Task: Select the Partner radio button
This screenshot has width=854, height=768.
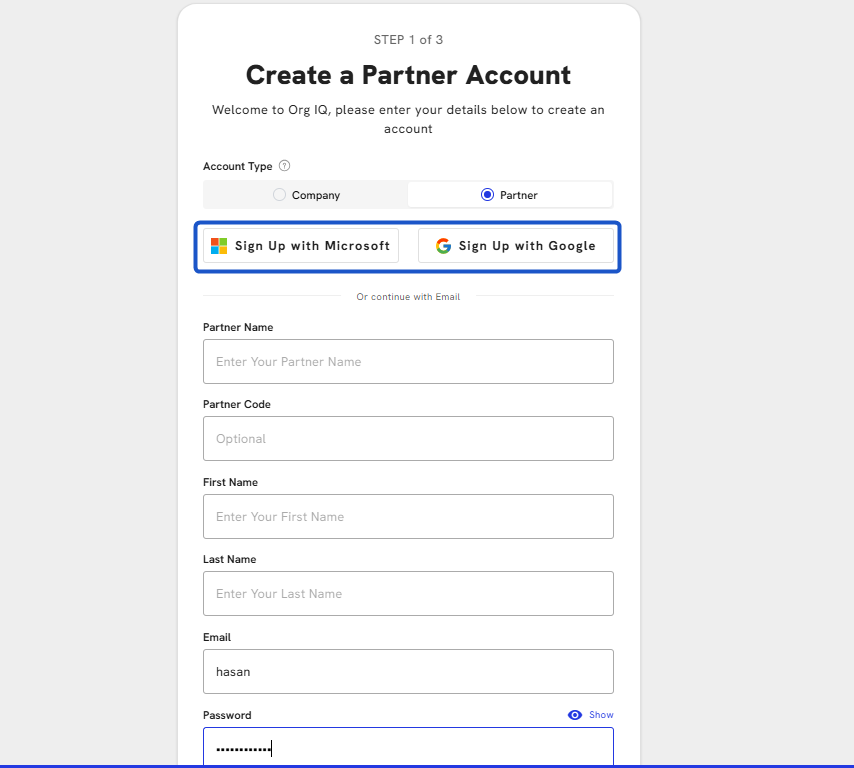Action: [x=487, y=195]
